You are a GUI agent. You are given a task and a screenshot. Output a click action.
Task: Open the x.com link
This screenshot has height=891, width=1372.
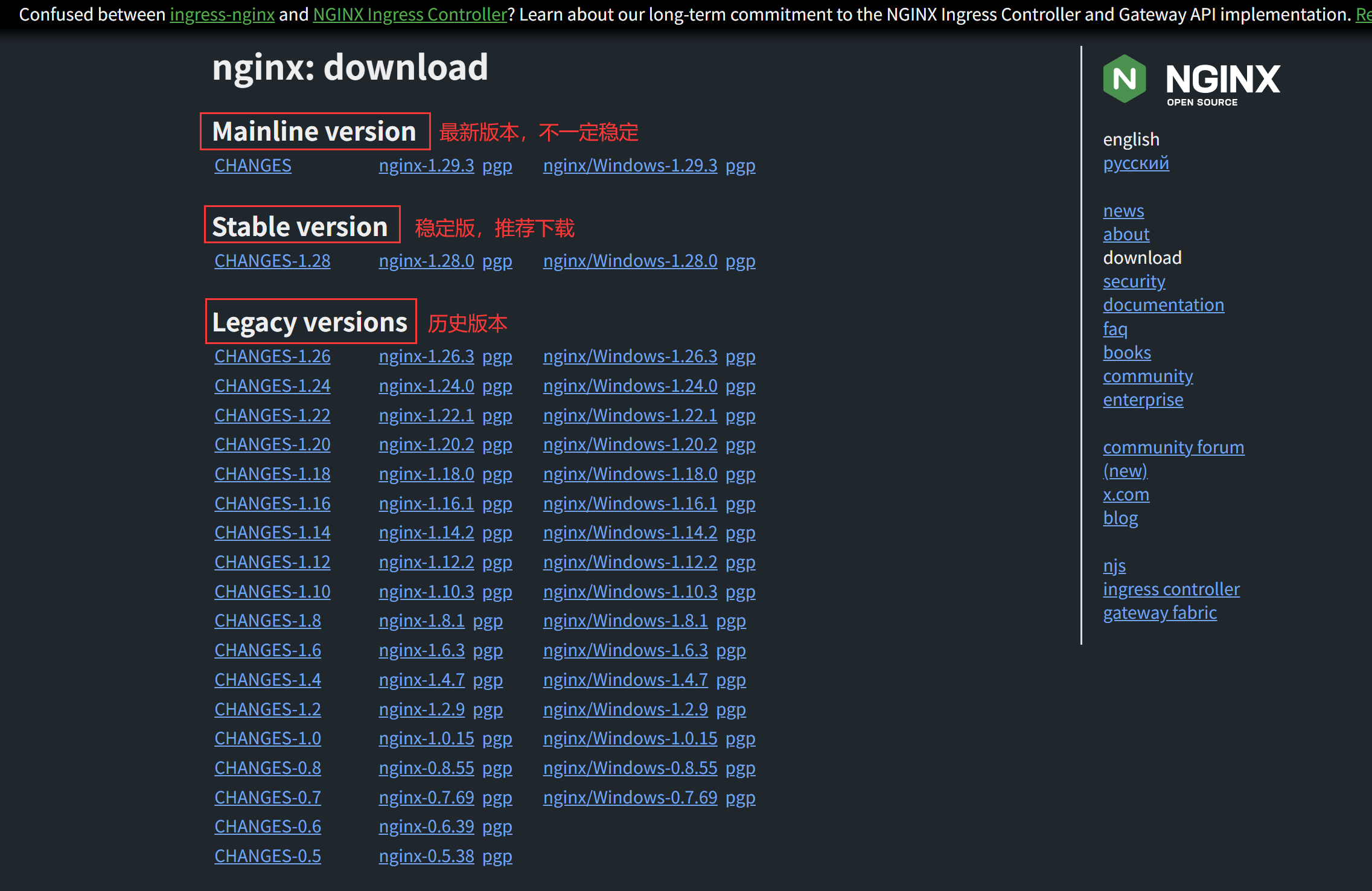click(x=1126, y=494)
